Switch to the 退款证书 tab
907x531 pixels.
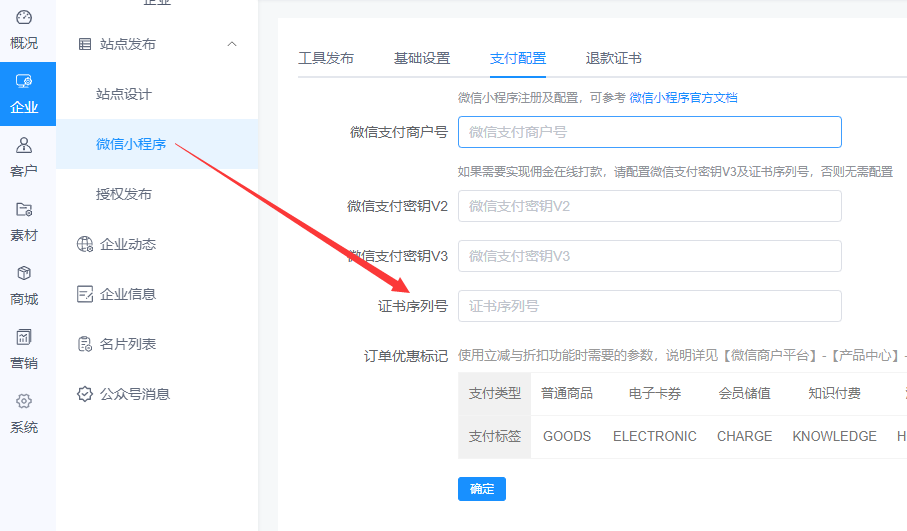(613, 58)
